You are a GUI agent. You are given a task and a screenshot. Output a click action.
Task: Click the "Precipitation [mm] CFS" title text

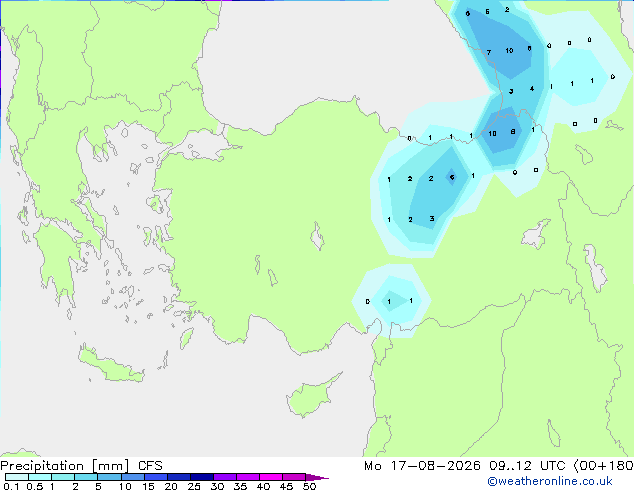[x=81, y=466]
